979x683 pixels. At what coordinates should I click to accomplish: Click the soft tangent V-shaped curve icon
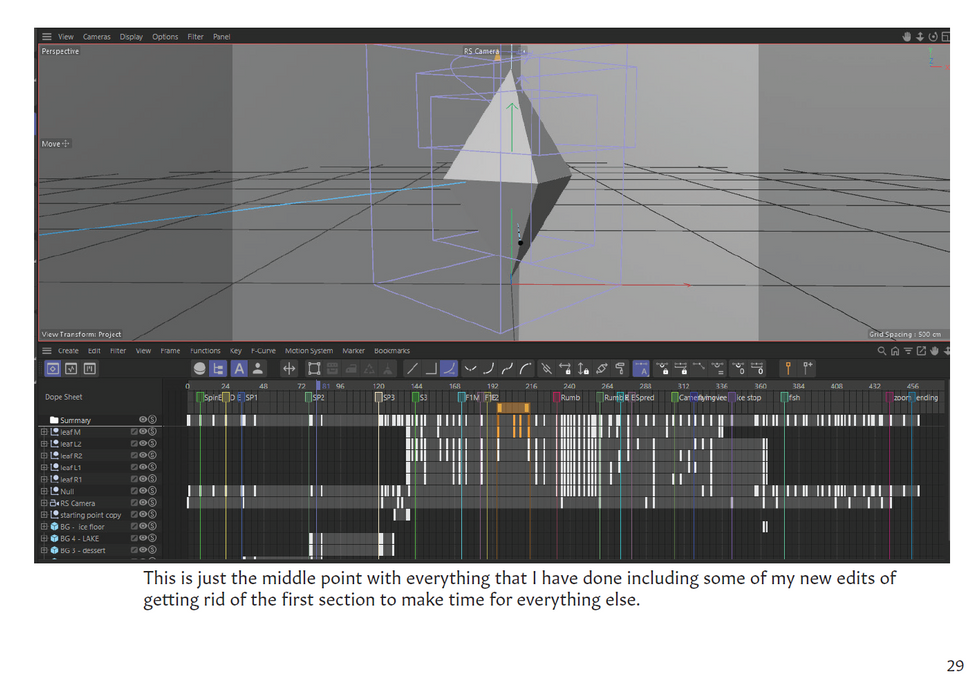click(x=470, y=369)
